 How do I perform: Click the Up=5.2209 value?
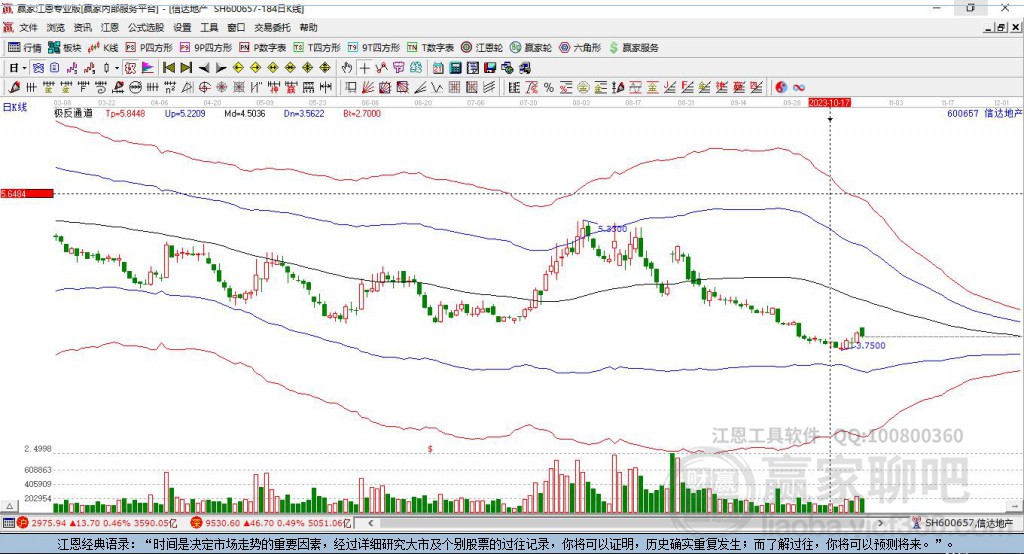(x=185, y=114)
